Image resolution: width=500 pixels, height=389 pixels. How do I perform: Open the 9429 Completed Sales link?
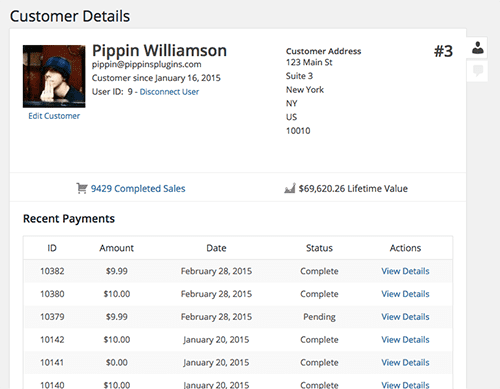[x=138, y=189]
